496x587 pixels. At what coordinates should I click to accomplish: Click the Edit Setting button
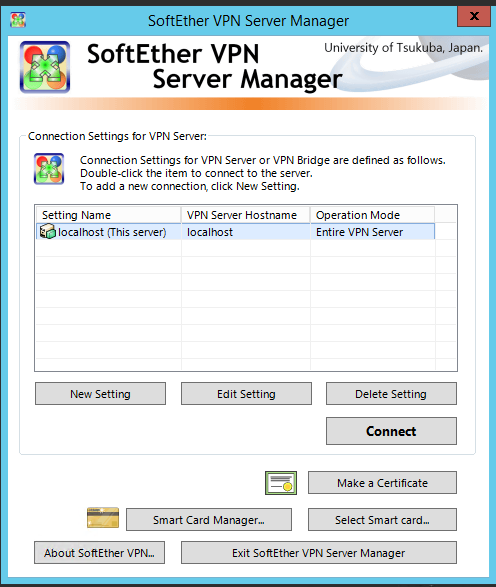pyautogui.click(x=246, y=393)
